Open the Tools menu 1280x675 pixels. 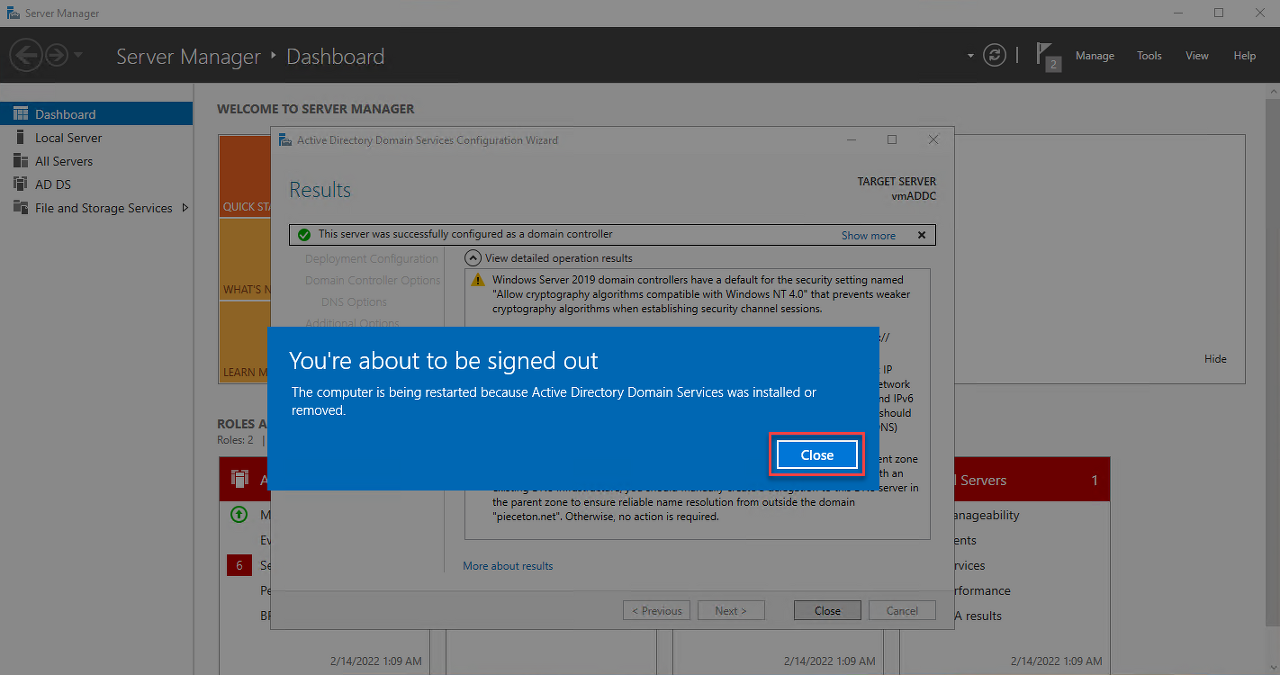coord(1149,56)
